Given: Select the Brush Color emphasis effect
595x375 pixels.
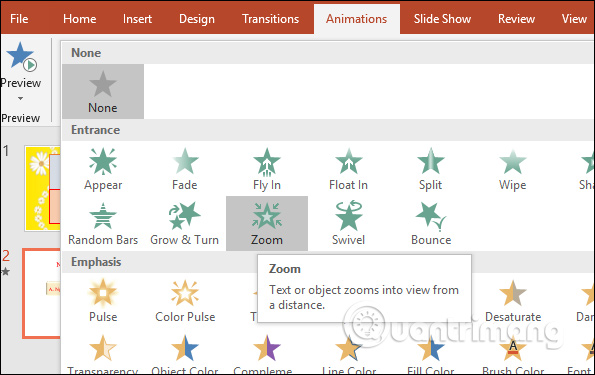Looking at the screenshot, I should (x=513, y=354).
